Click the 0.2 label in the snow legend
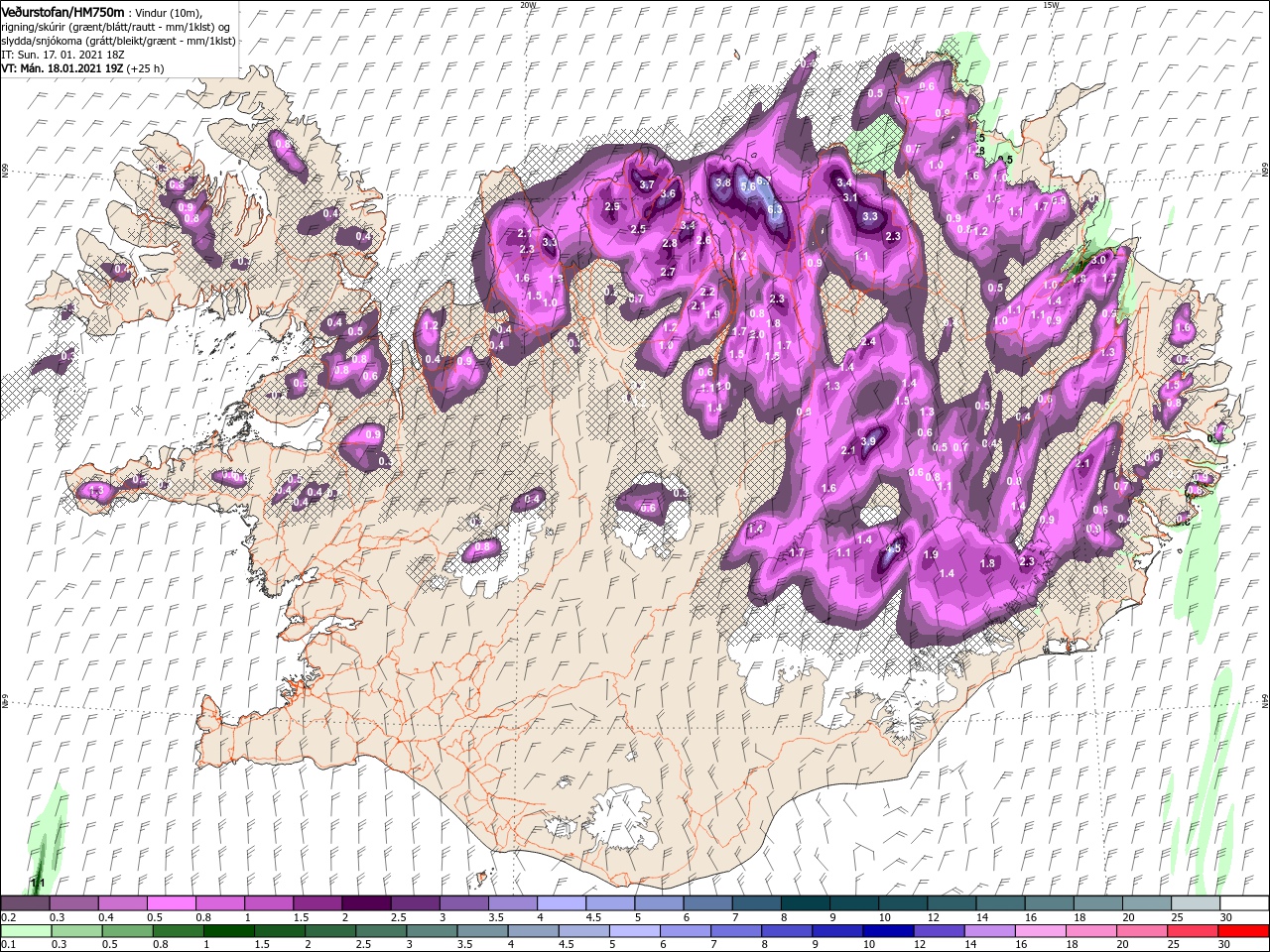The image size is (1270, 952). tap(9, 917)
